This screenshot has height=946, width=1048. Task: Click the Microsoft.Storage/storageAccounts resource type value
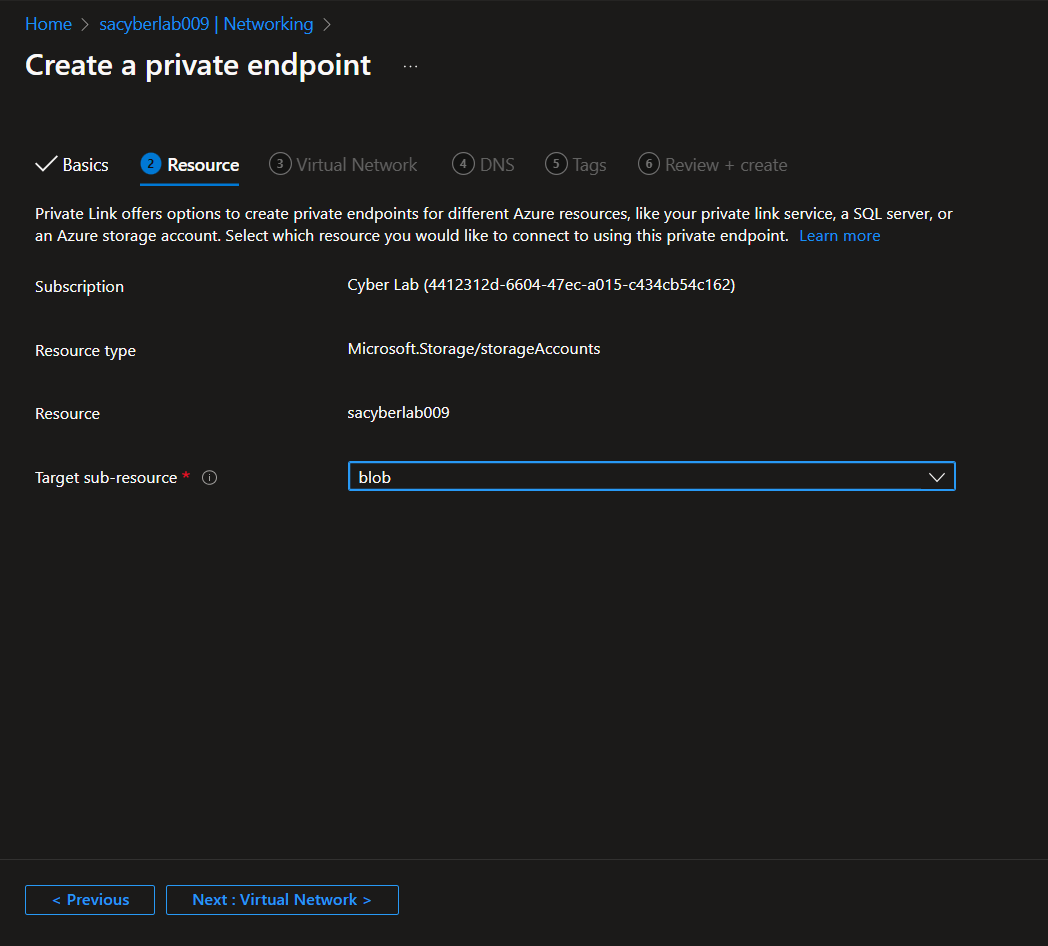[474, 349]
